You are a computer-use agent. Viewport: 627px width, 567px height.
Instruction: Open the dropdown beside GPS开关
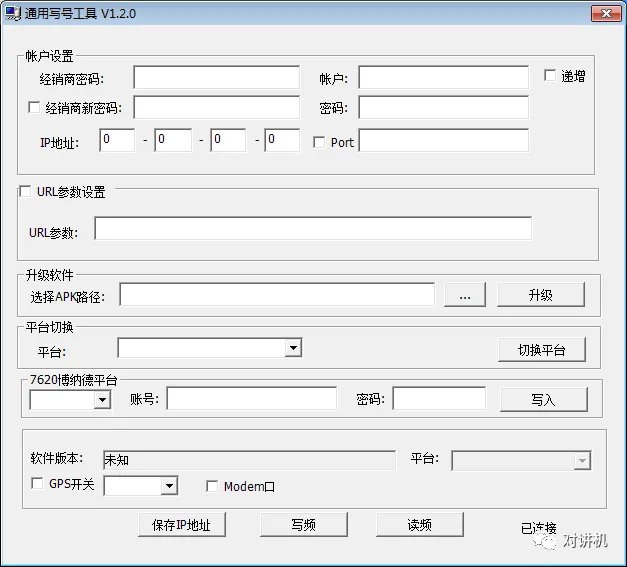pos(170,486)
